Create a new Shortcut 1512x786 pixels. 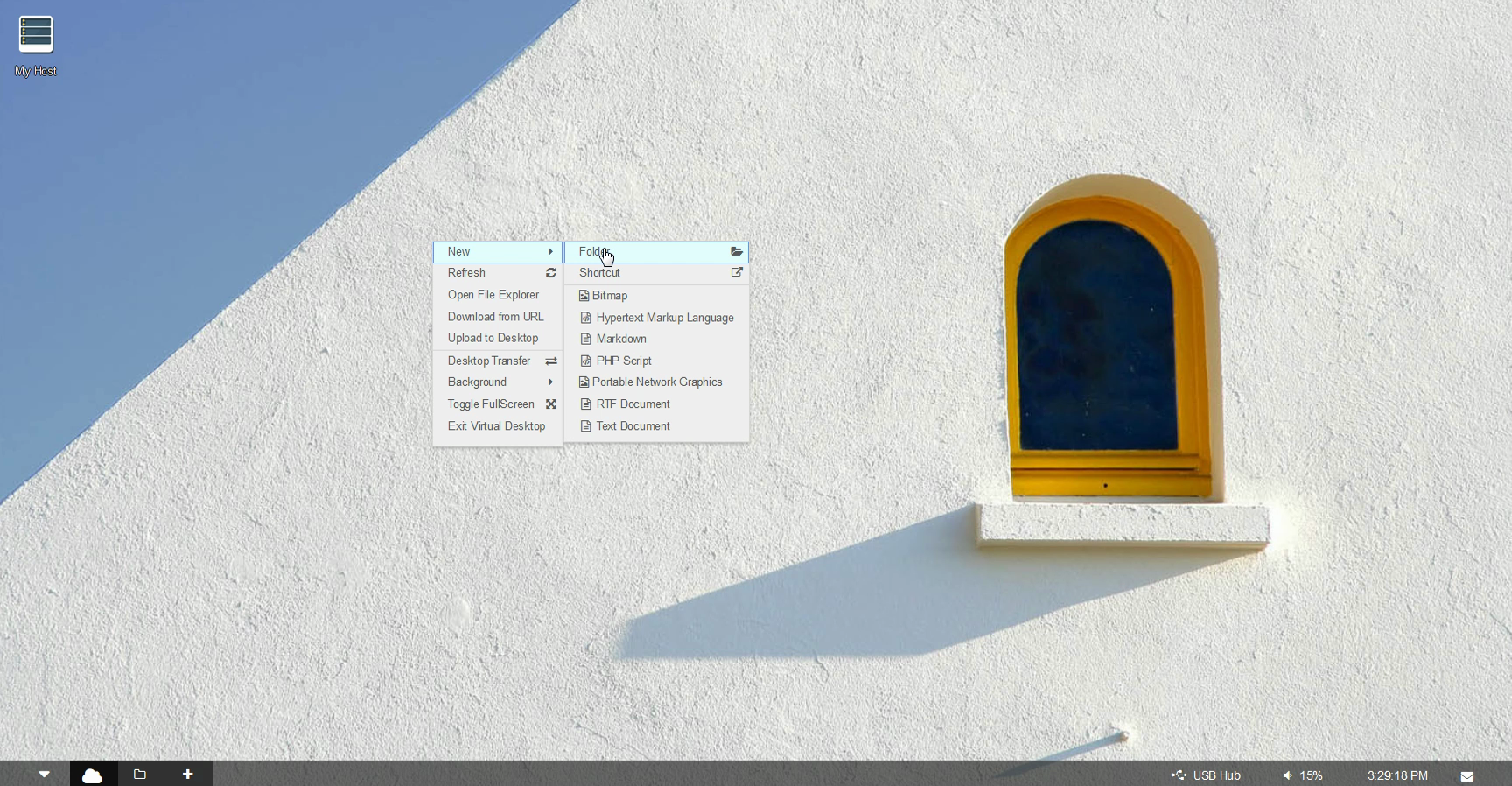[x=656, y=273]
